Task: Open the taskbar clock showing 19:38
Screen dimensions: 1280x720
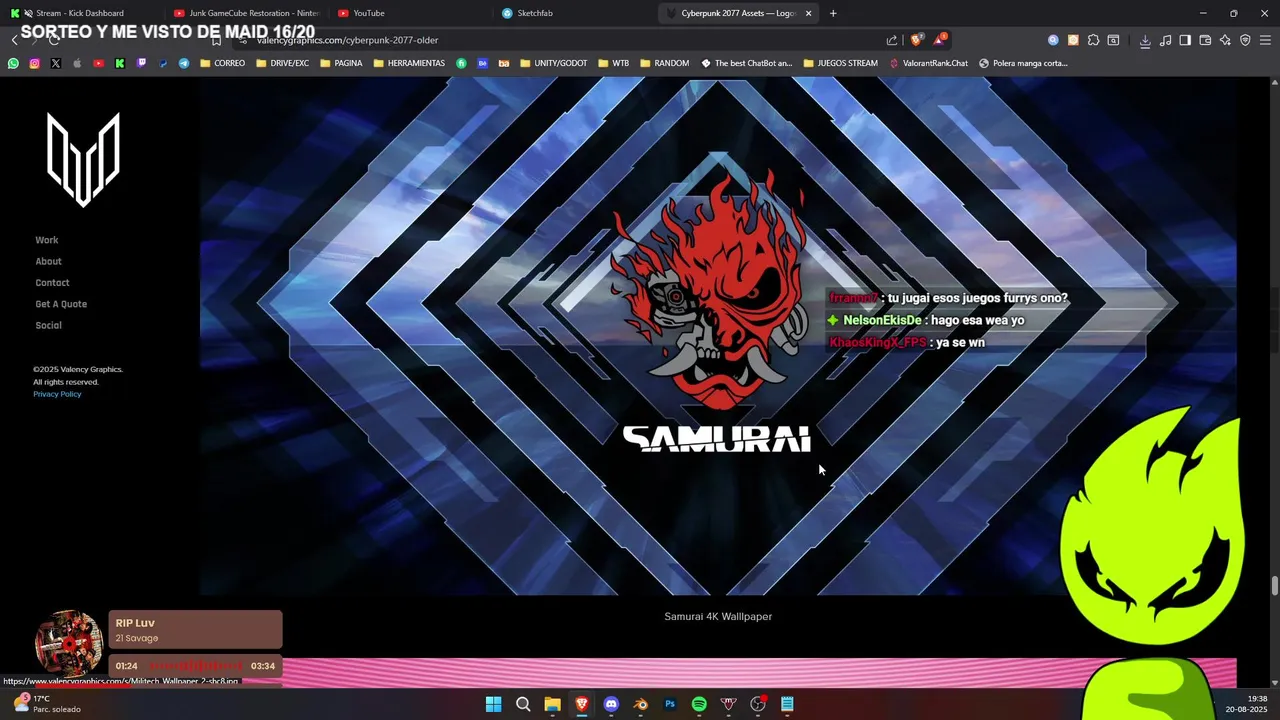Action: pos(1248,704)
